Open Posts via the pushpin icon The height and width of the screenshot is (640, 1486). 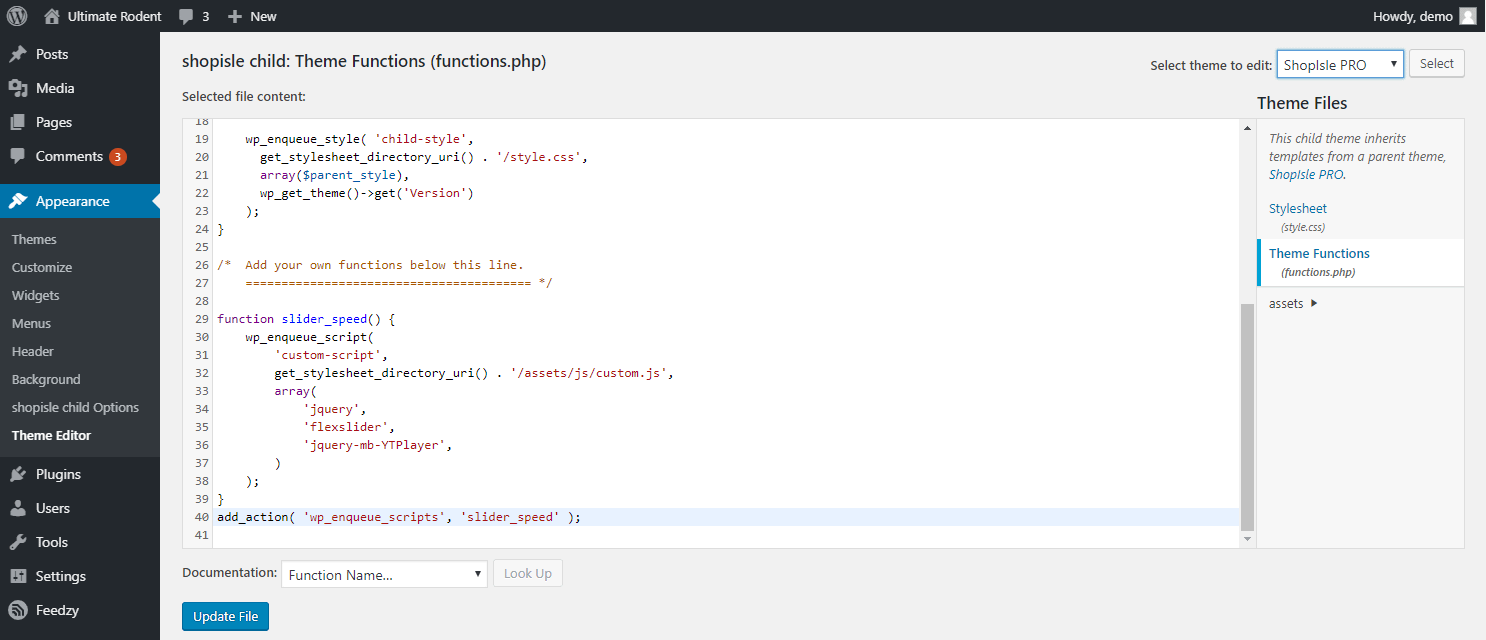pos(18,54)
